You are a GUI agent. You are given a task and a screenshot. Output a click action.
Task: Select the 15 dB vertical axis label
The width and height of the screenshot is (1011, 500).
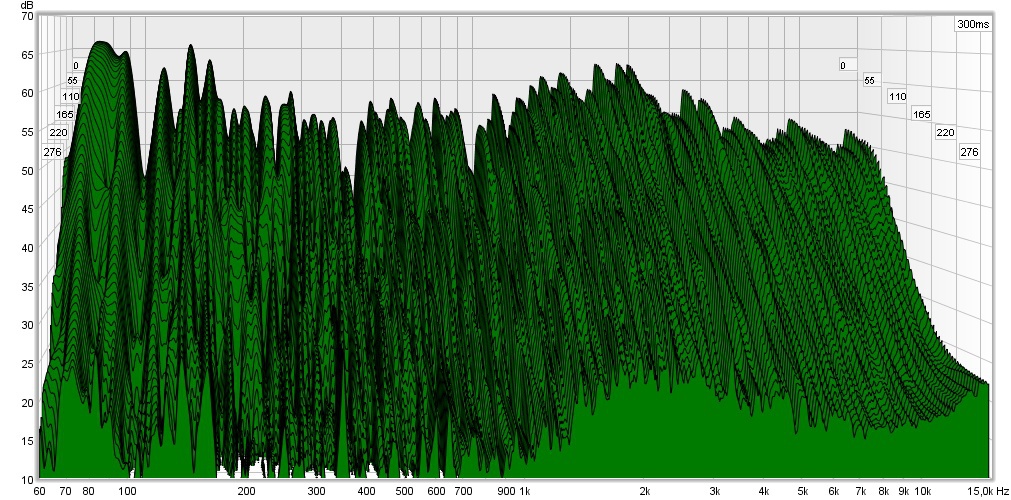27,441
